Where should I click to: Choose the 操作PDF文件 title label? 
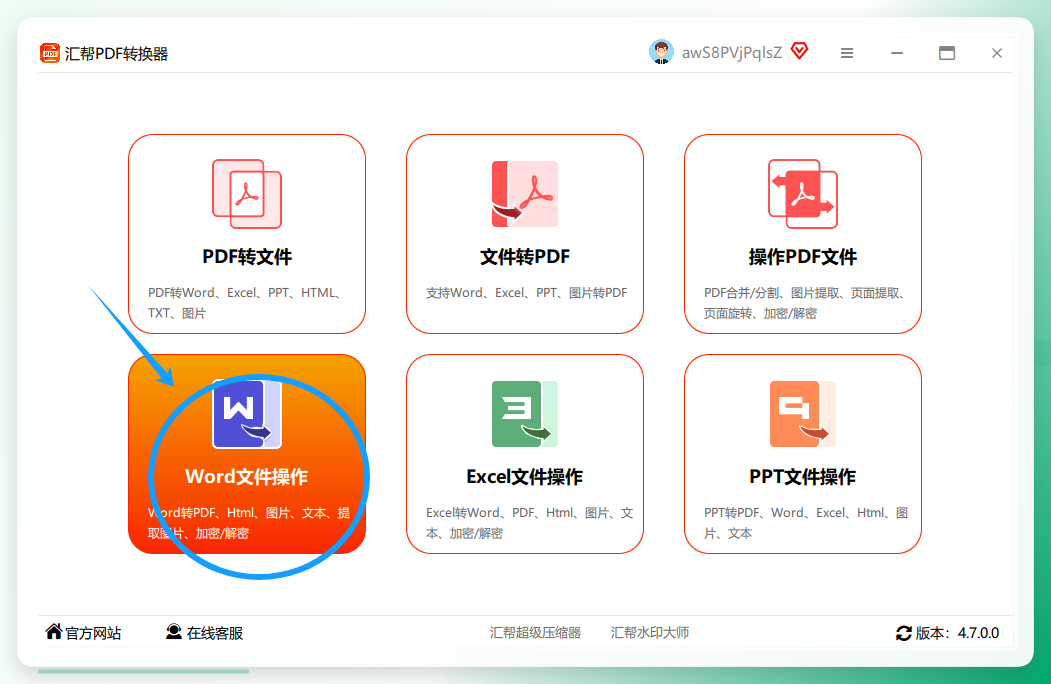coord(803,257)
